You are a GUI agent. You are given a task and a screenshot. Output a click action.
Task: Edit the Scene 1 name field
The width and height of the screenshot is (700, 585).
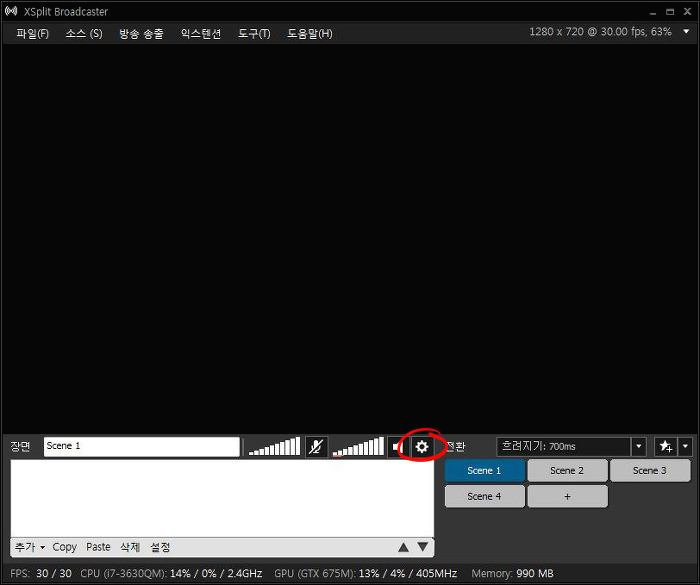(x=142, y=446)
